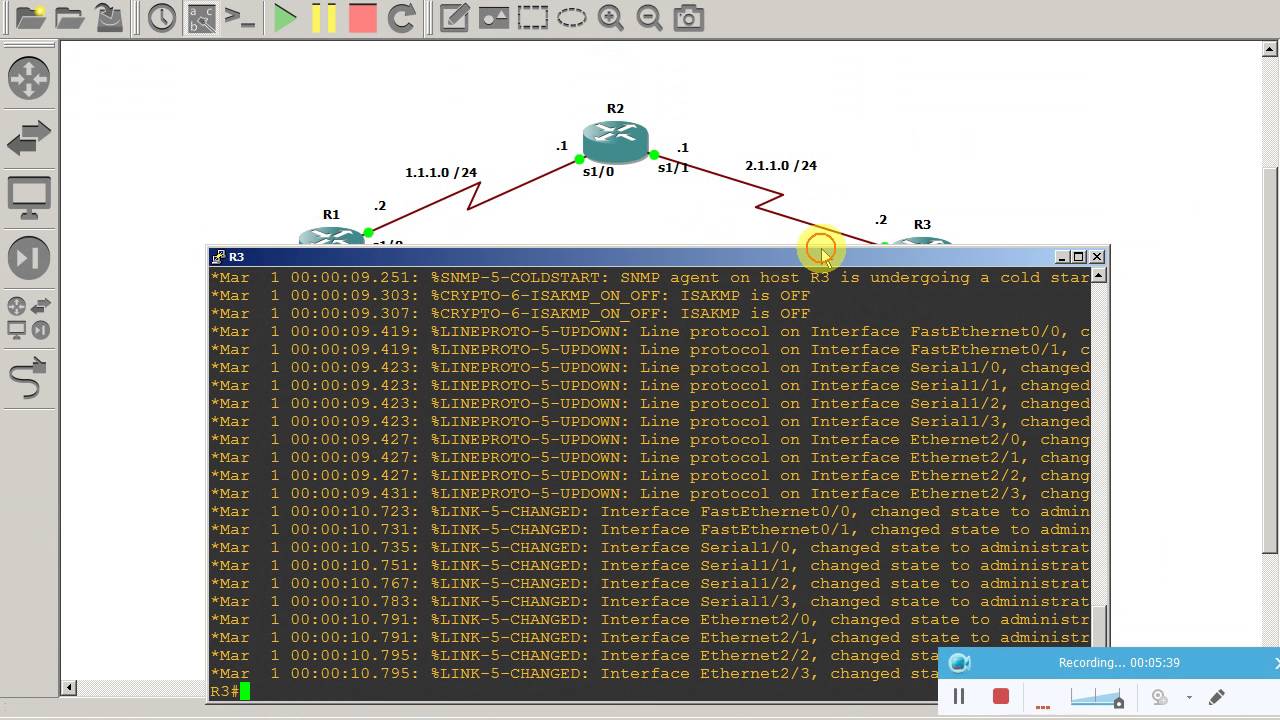Select the Add a note tool
This screenshot has width=1280, height=720.
coord(454,17)
